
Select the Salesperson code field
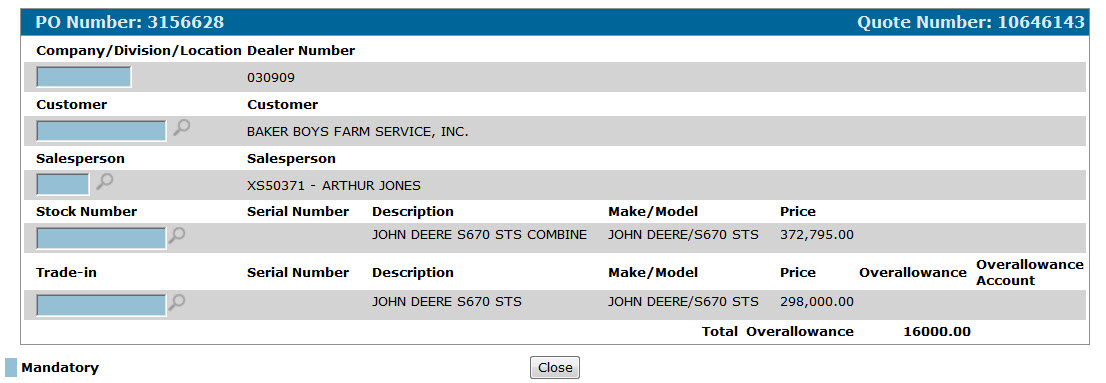pos(63,185)
